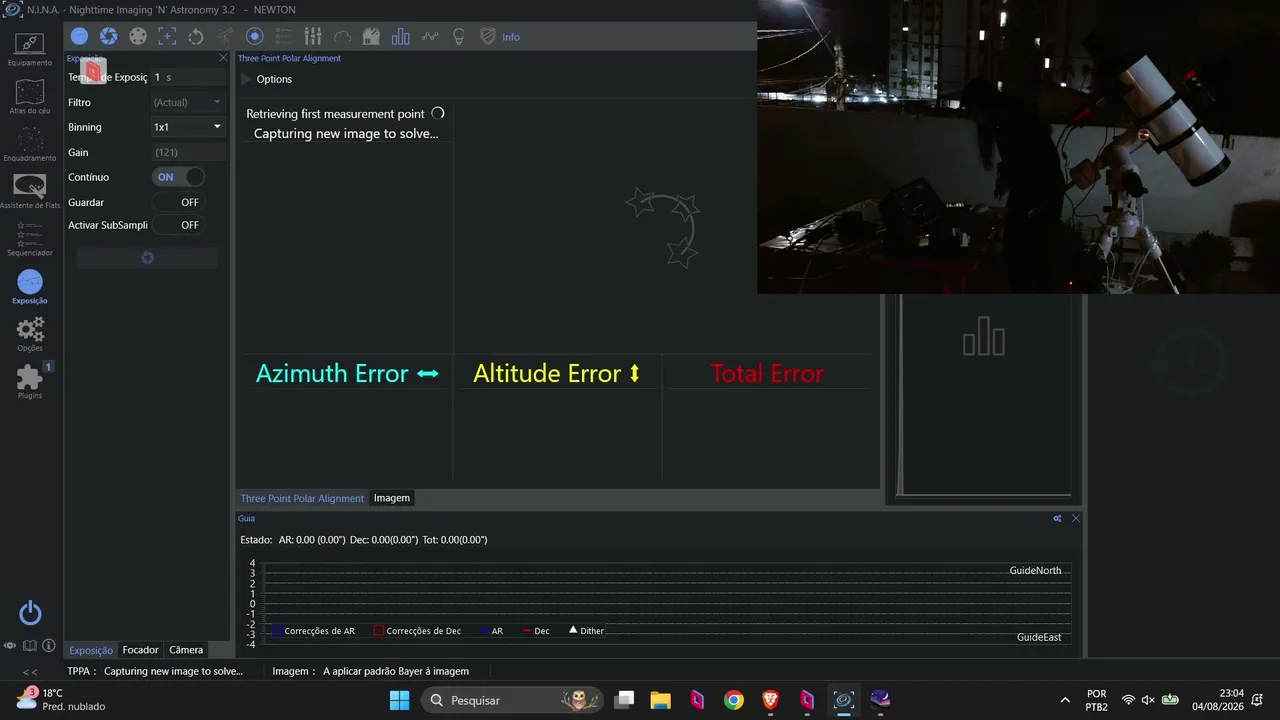Viewport: 1280px width, 720px height.
Task: Open the Windows Start menu
Action: coord(399,700)
